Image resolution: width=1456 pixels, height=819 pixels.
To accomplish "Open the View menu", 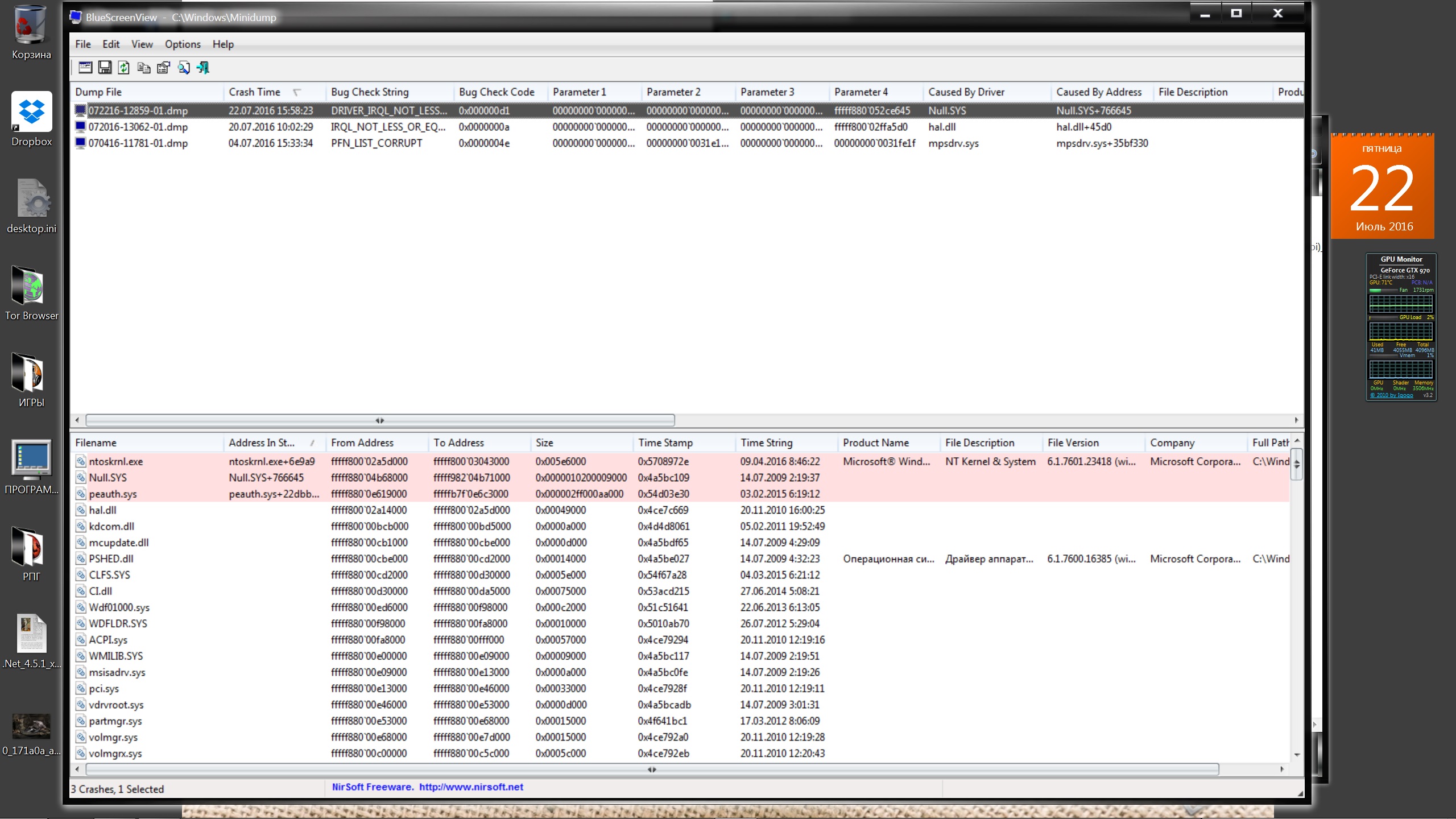I will coord(142,44).
